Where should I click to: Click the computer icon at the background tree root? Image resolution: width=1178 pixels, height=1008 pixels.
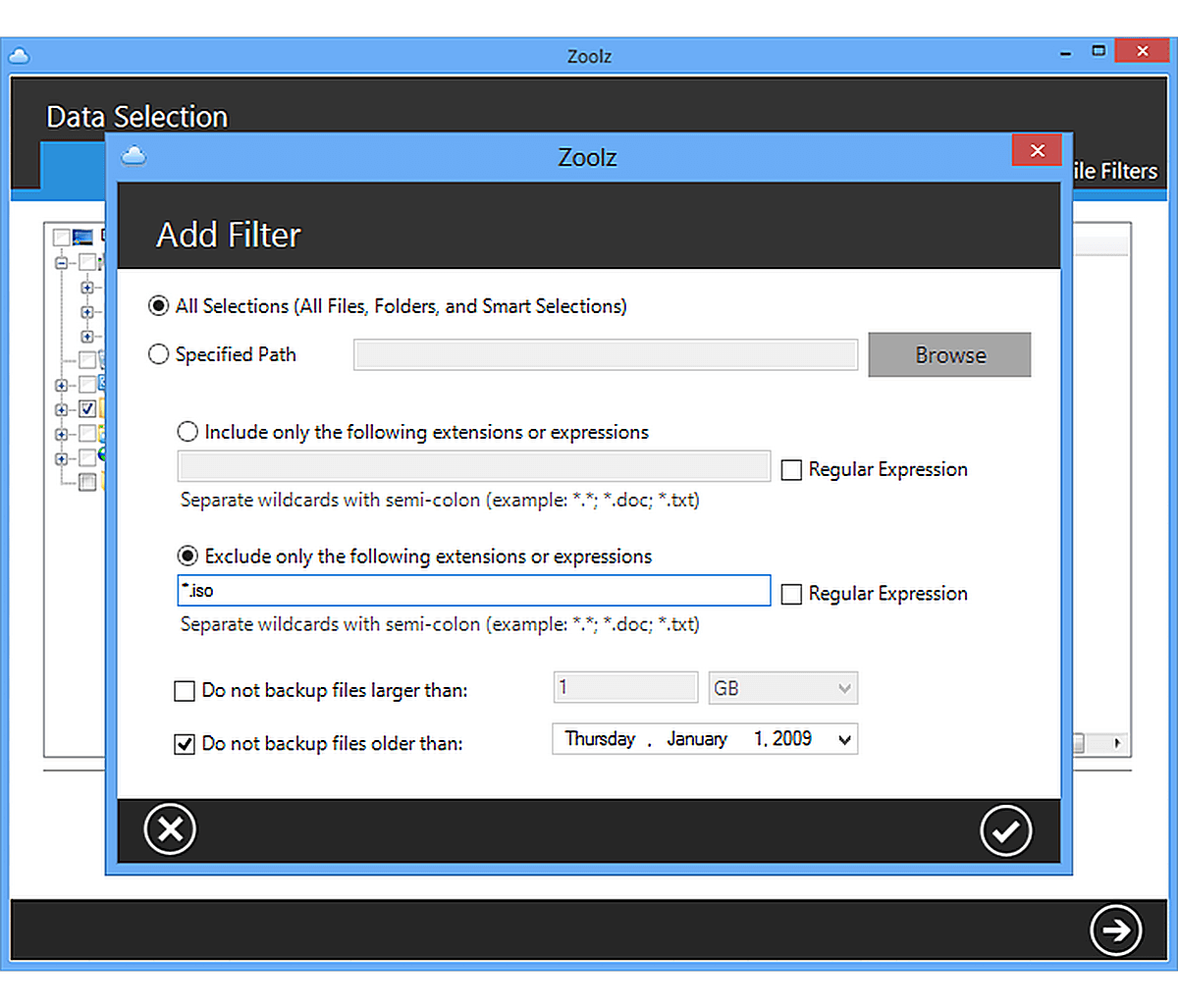click(82, 237)
